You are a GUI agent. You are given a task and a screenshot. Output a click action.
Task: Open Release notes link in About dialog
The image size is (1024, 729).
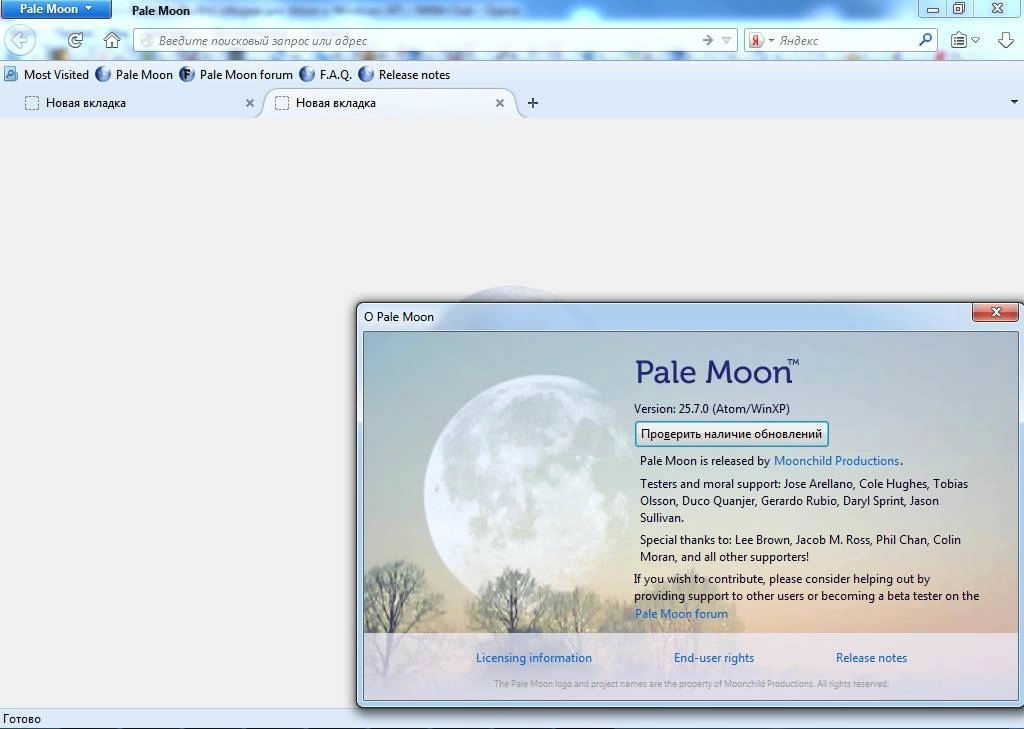[x=871, y=658]
